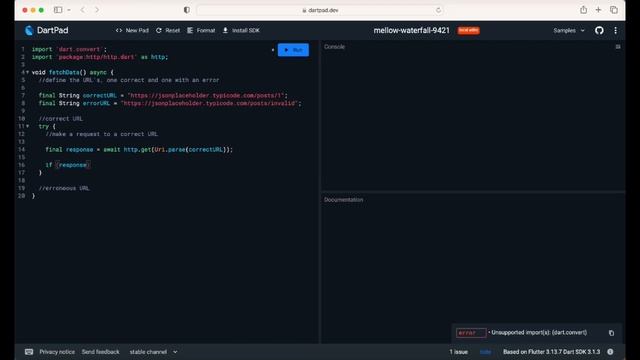Go forward in Safari
The width and height of the screenshot is (640, 360).
pos(97,10)
